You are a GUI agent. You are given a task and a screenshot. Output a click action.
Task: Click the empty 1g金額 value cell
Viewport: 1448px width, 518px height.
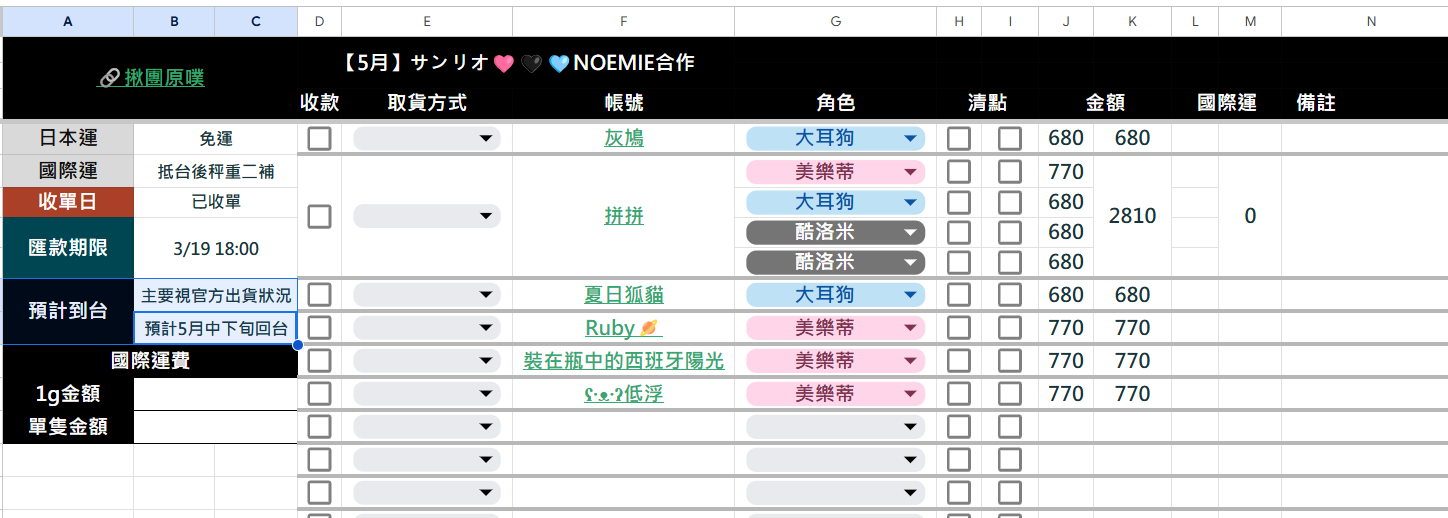point(215,394)
